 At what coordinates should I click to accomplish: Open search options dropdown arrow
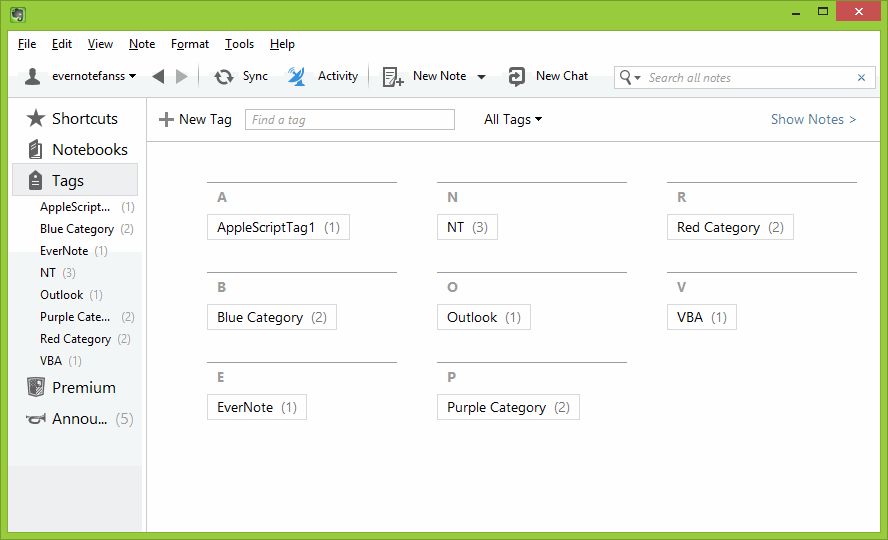pyautogui.click(x=637, y=78)
